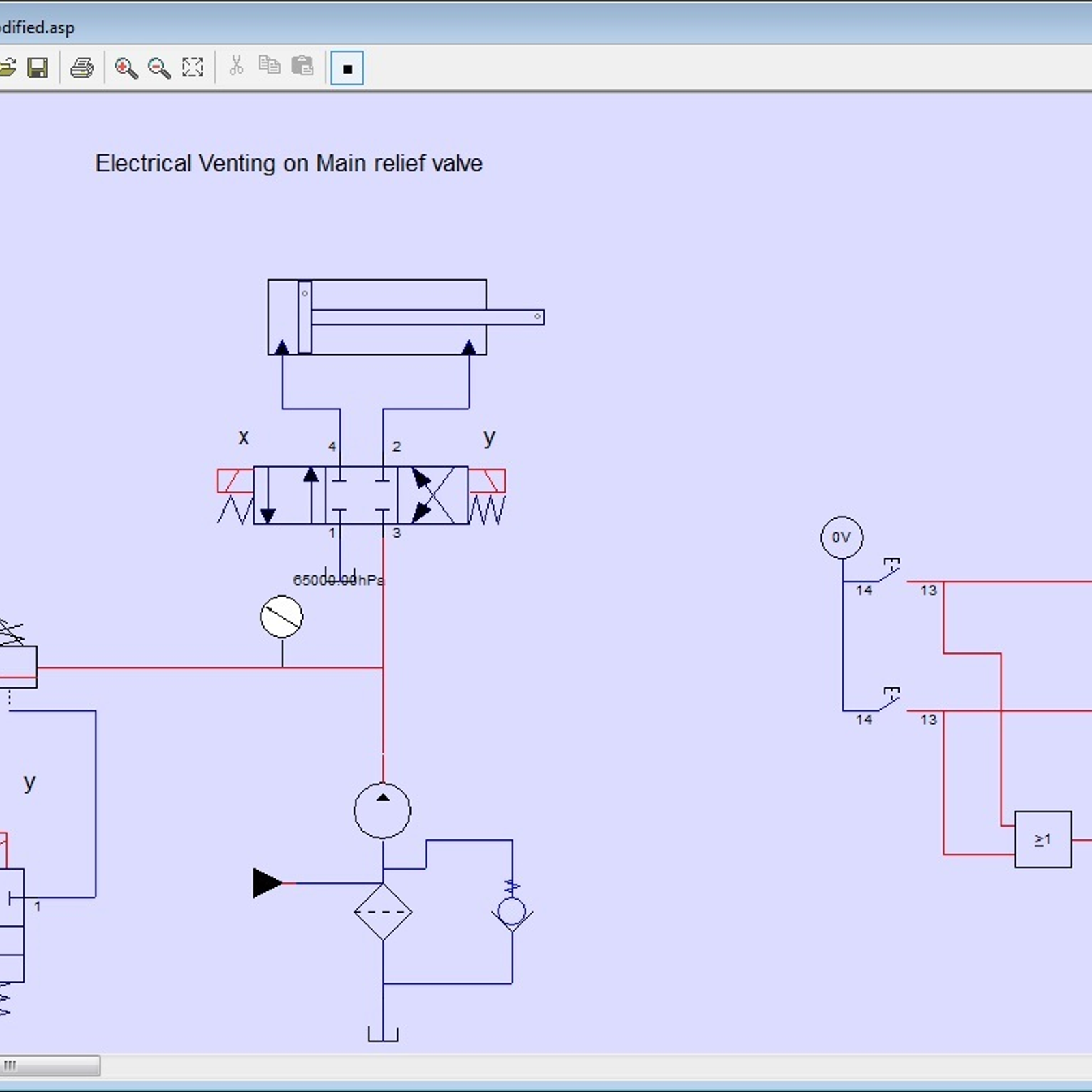The height and width of the screenshot is (1092, 1092).
Task: Select the 0V power source symbol
Action: (841, 537)
